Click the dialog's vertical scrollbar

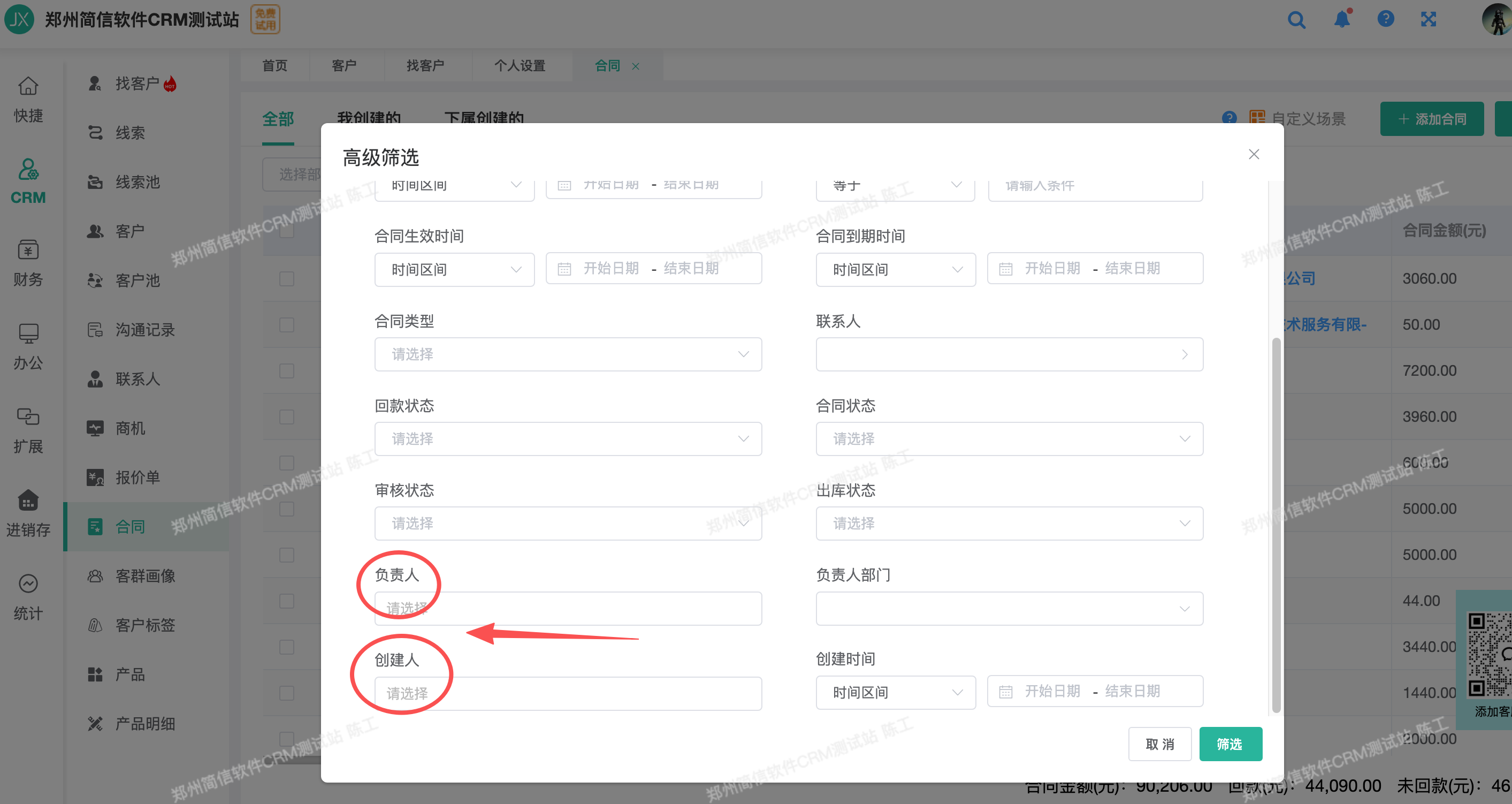(1276, 526)
